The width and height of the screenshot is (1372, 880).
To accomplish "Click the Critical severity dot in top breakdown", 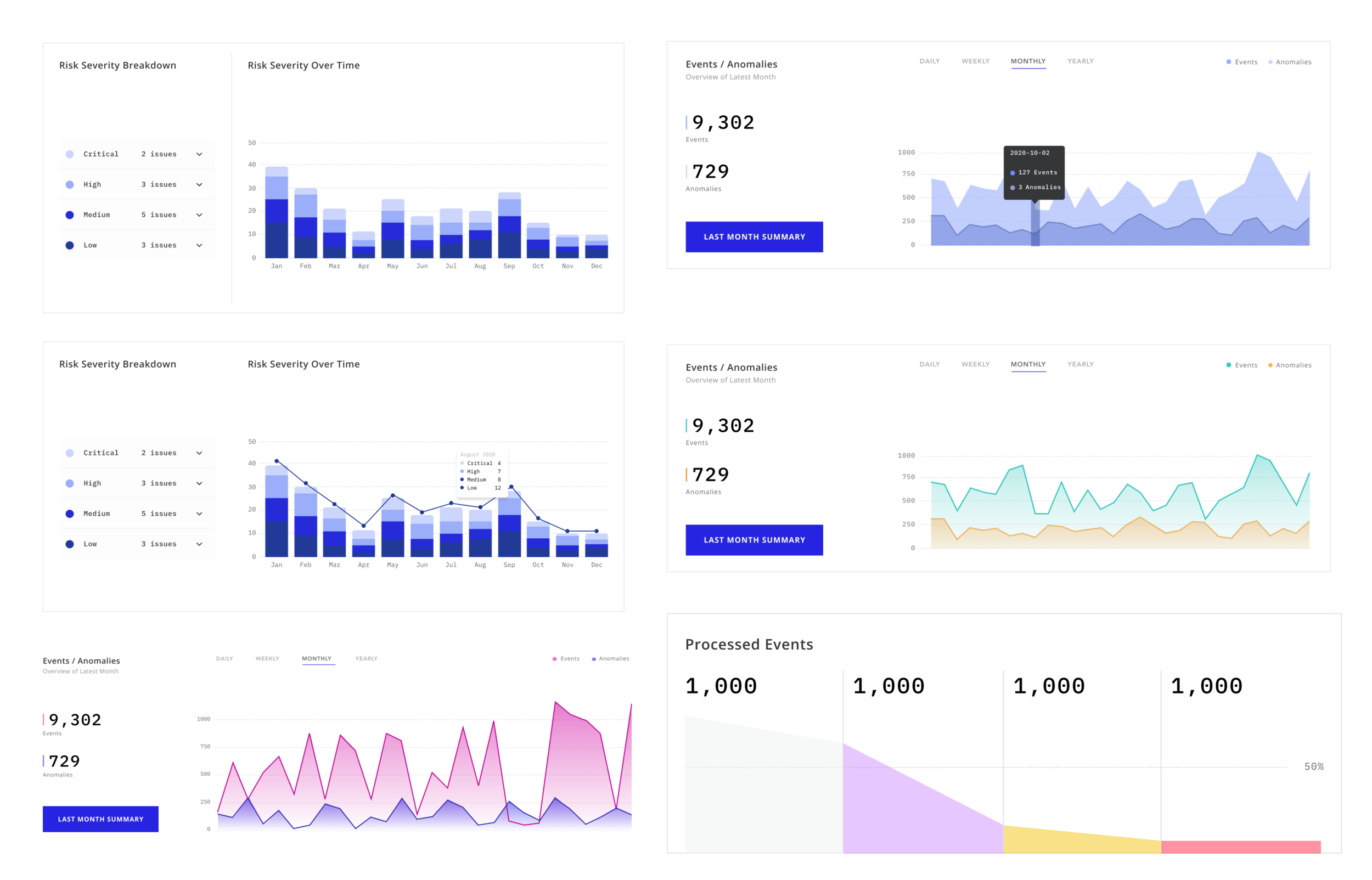I will [x=70, y=154].
